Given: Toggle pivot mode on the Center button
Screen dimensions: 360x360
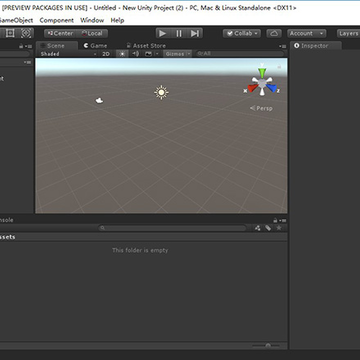Looking at the screenshot, I should click(60, 33).
